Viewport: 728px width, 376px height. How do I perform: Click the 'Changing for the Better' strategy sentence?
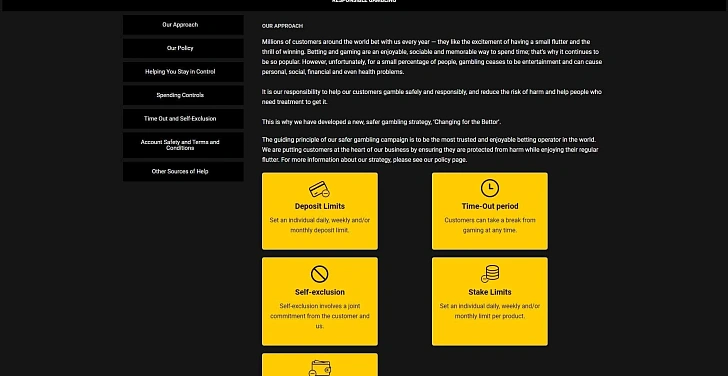coord(381,122)
